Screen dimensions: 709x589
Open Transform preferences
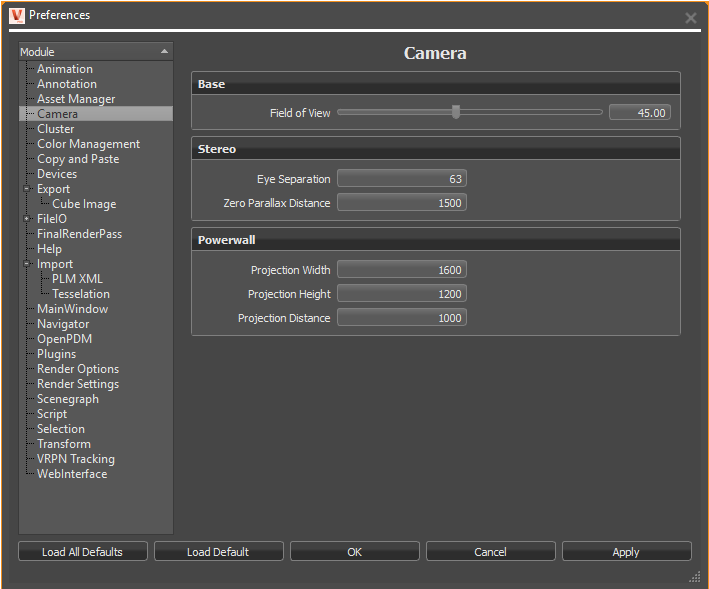(x=64, y=444)
